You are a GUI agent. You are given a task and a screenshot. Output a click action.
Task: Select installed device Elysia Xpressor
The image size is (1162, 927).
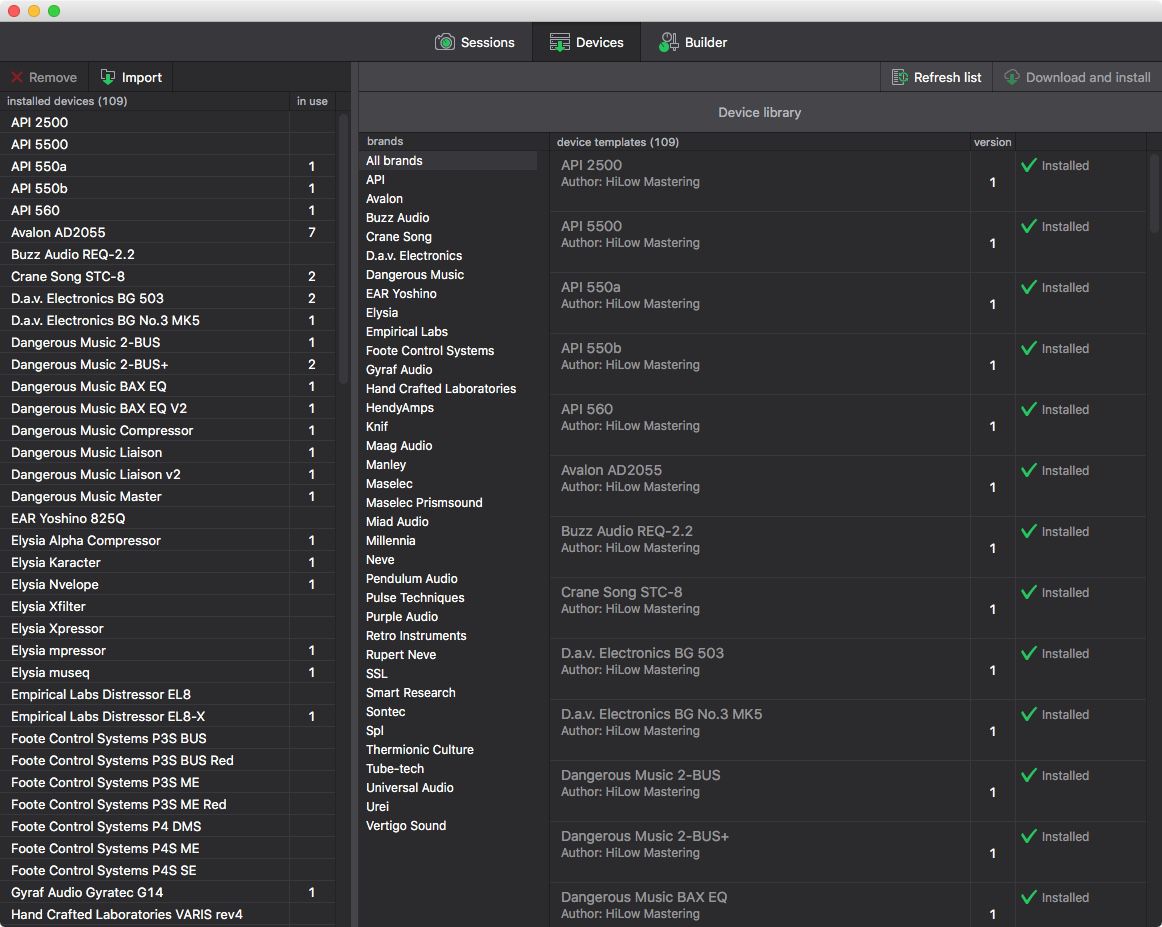tap(167, 628)
